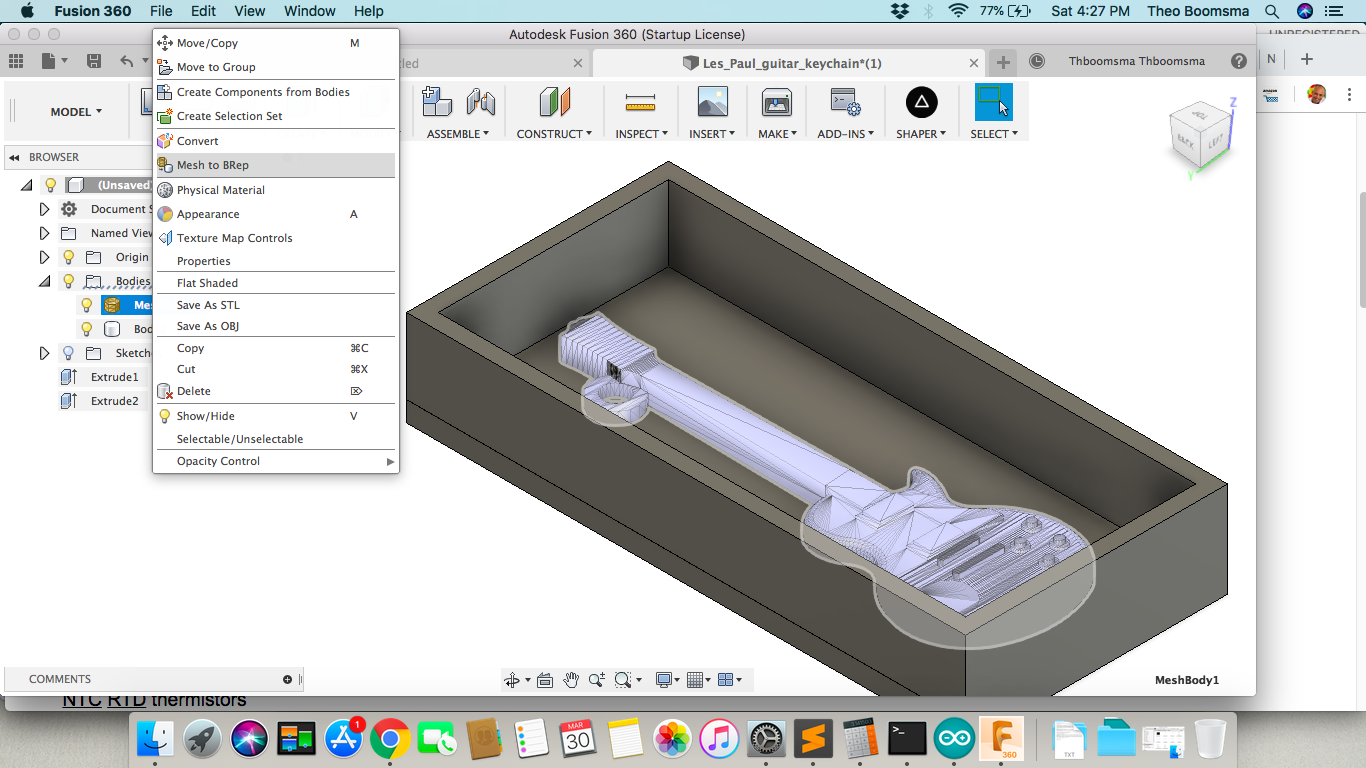
Task: Toggle visibility bulb of the second body
Action: pos(87,329)
